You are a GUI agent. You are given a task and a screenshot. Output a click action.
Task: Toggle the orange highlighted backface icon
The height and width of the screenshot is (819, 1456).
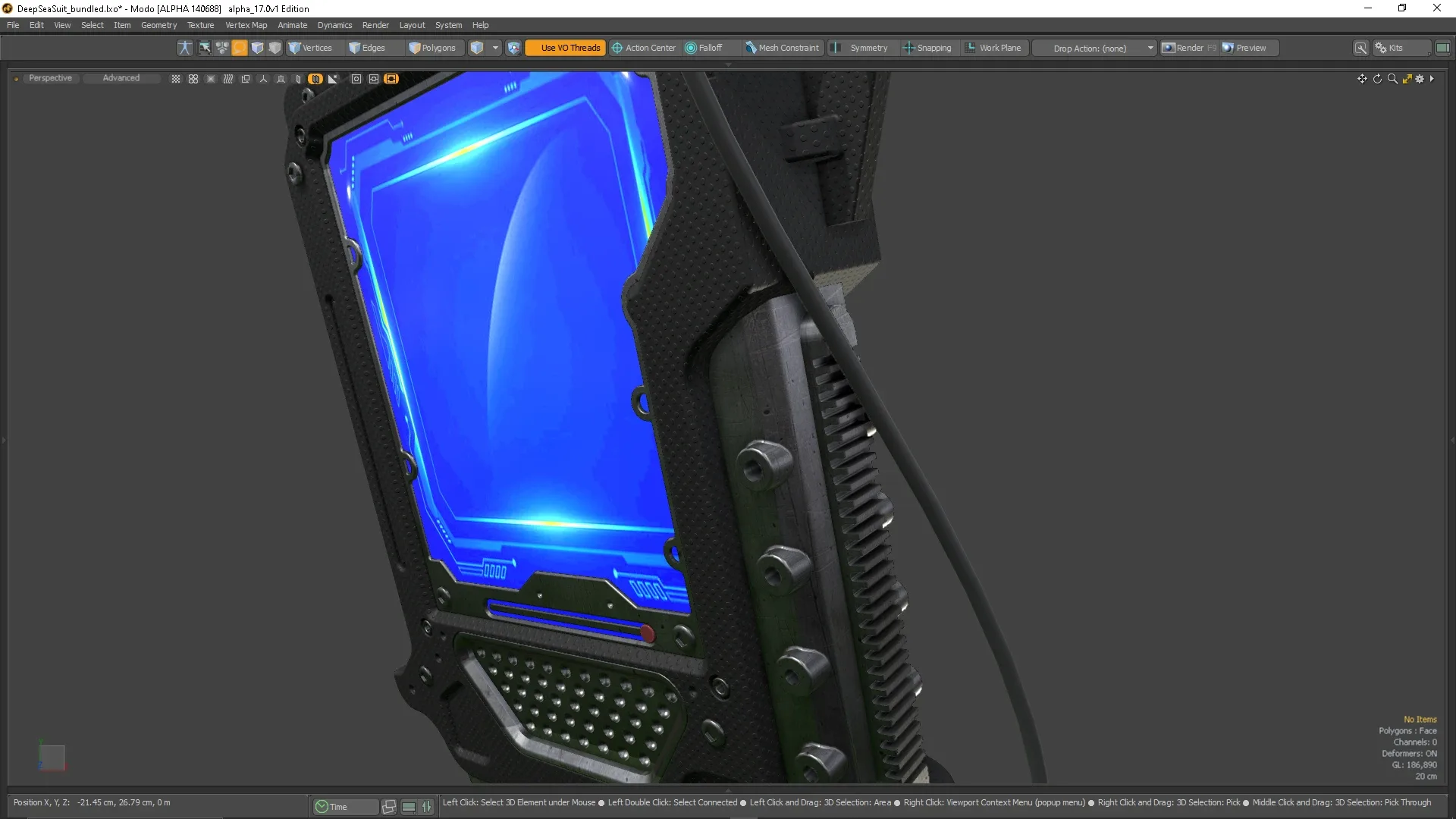click(x=315, y=79)
